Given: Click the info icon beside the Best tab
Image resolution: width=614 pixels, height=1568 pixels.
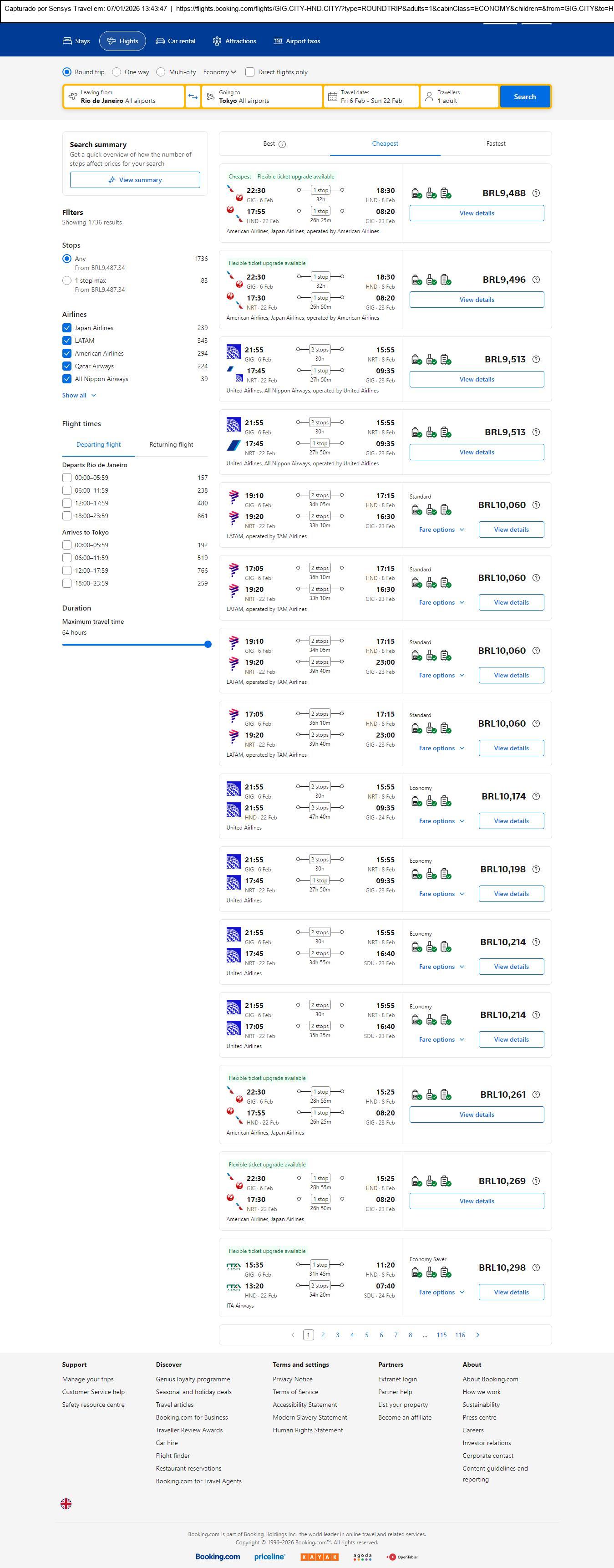Looking at the screenshot, I should pos(282,144).
